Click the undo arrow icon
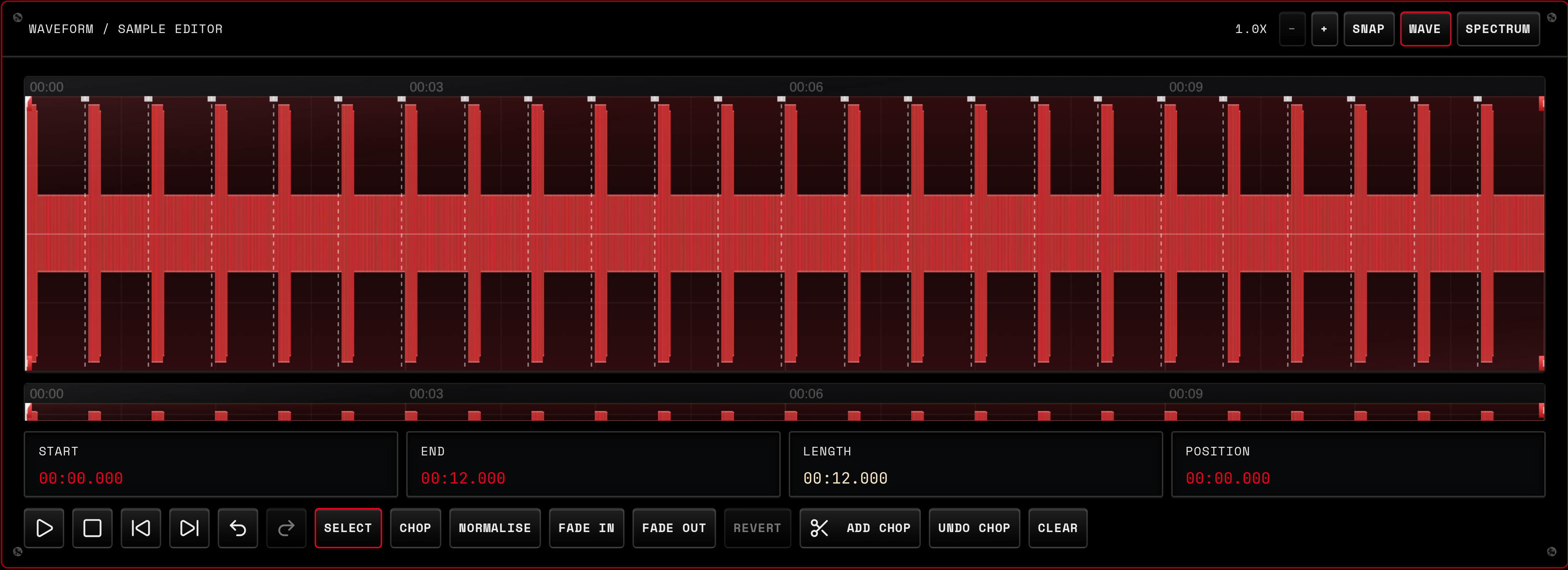Screen dimensions: 1568x570 pos(238,528)
